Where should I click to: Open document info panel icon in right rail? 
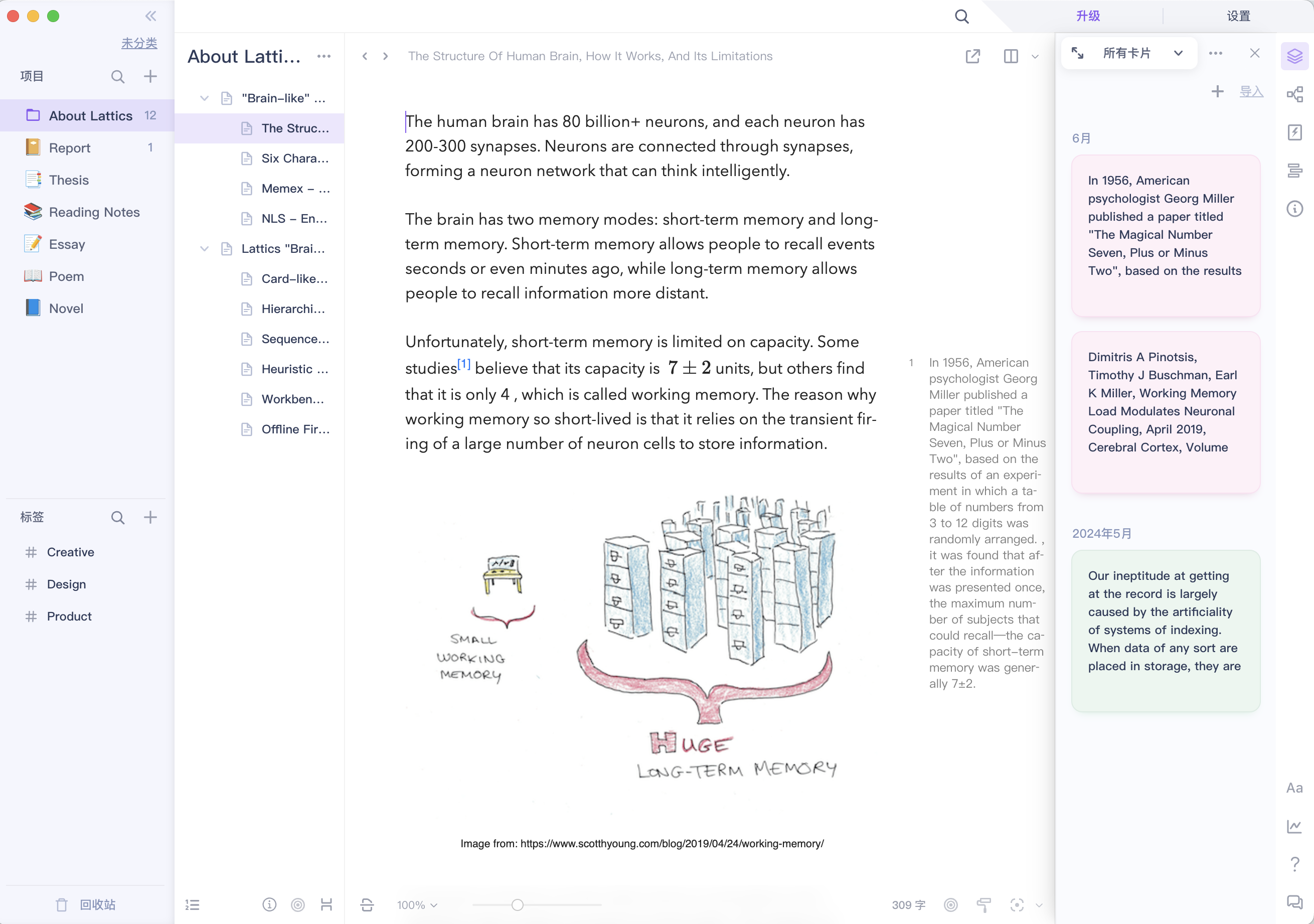coord(1294,208)
